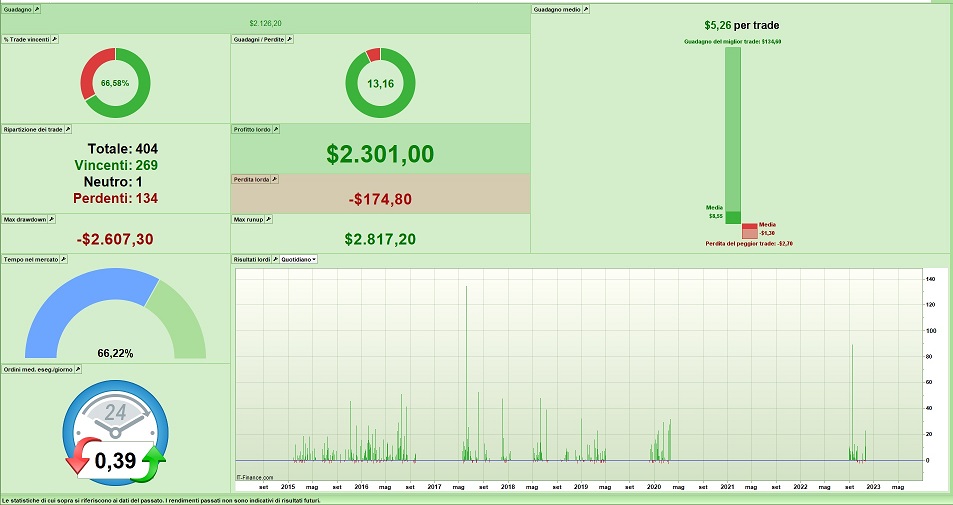This screenshot has width=953, height=505.
Task: Click the 2020 label on chart time axis
Action: (654, 487)
